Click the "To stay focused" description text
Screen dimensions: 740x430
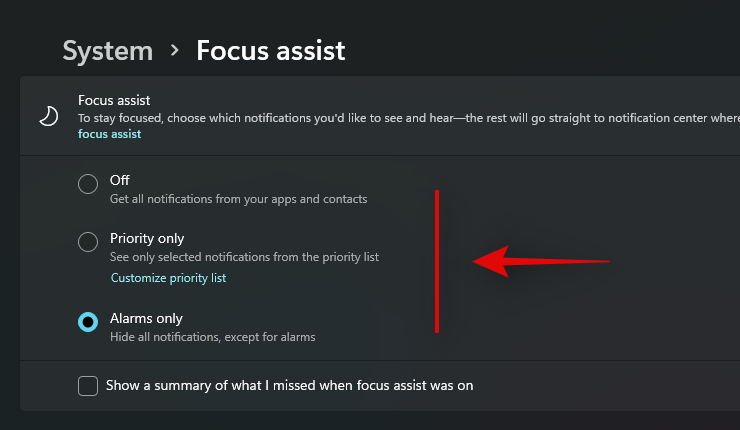400,117
